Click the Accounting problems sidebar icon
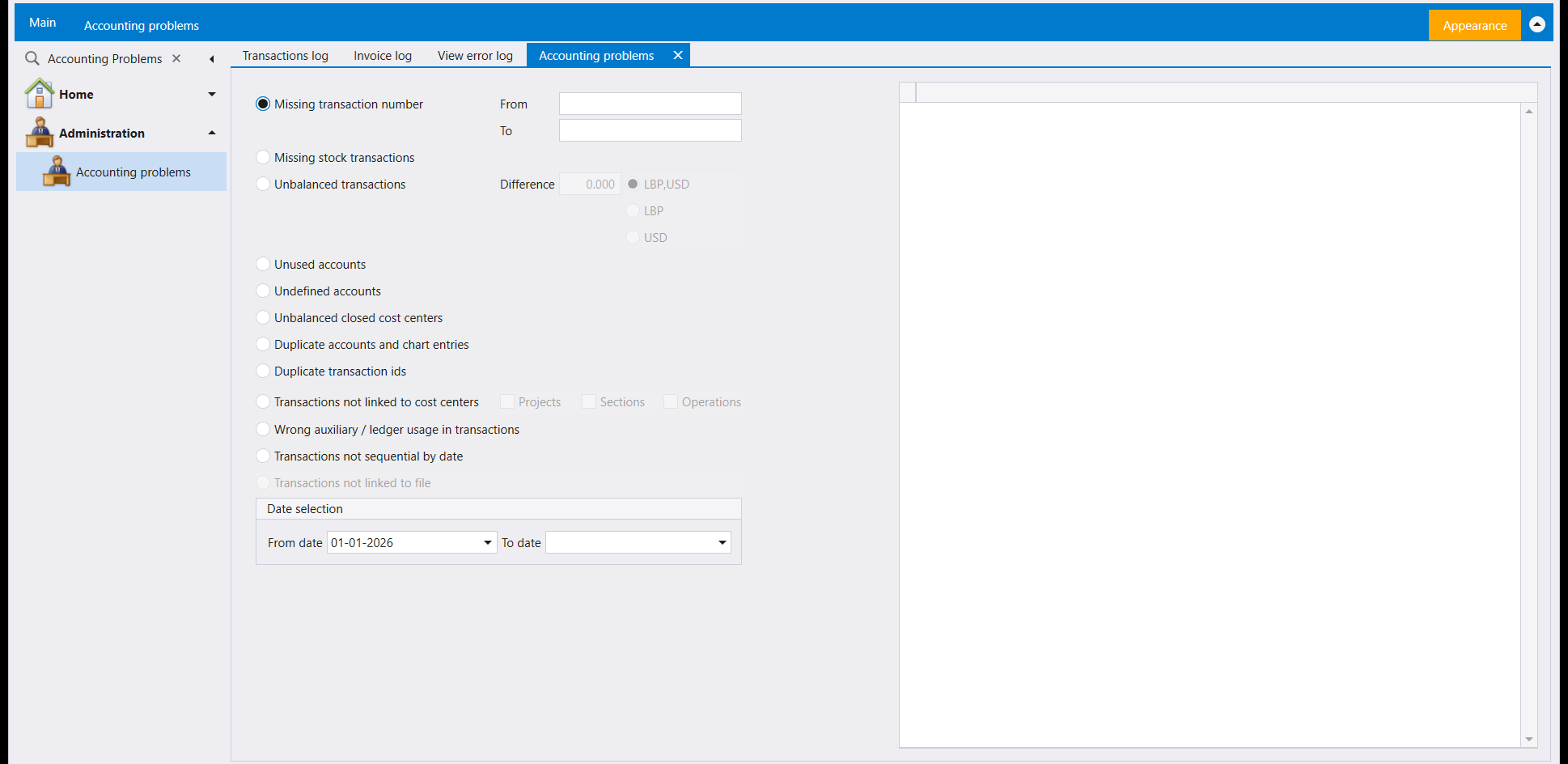Viewport: 1568px width, 764px height. click(57, 171)
